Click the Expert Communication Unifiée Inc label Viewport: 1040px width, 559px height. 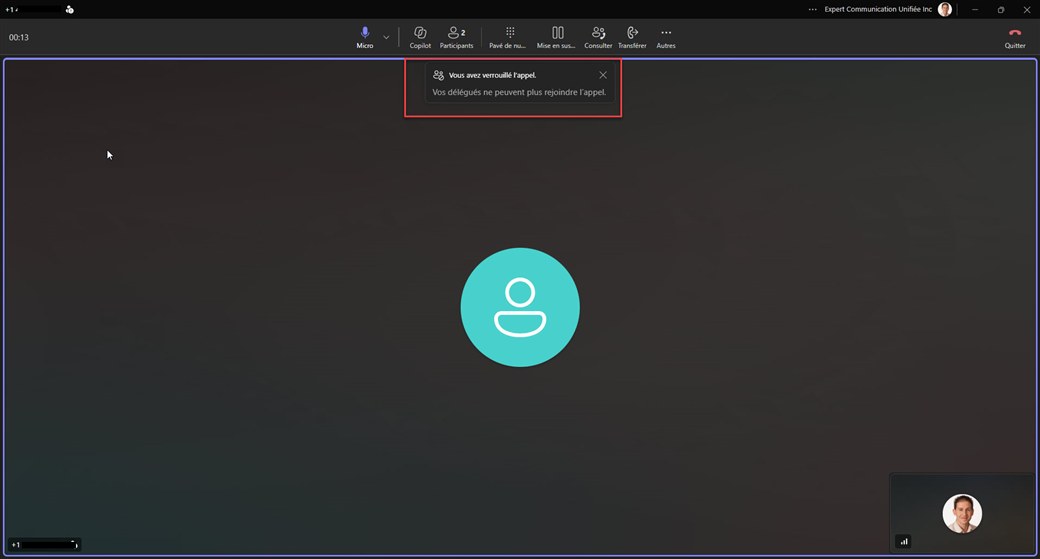pos(878,9)
